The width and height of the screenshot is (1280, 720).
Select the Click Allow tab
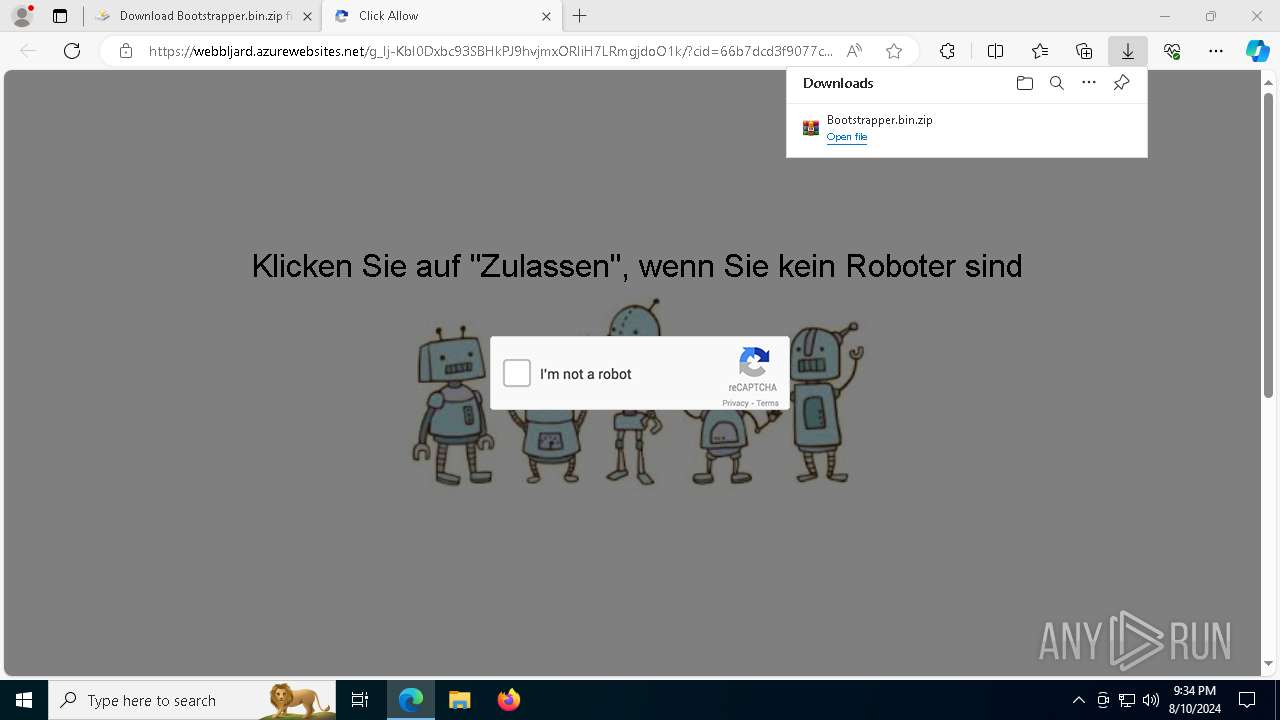pos(440,16)
